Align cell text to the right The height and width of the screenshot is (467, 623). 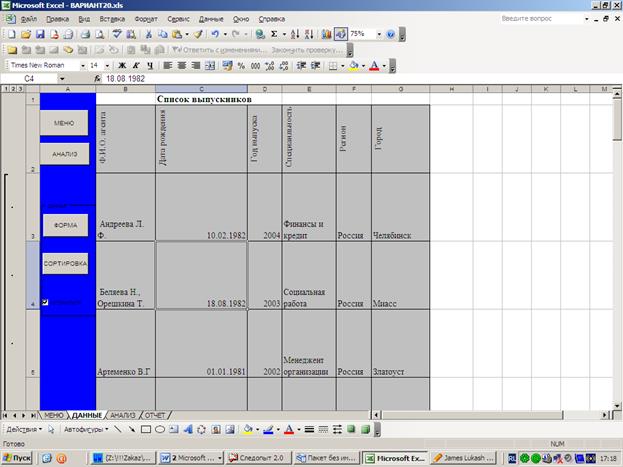click(x=195, y=66)
